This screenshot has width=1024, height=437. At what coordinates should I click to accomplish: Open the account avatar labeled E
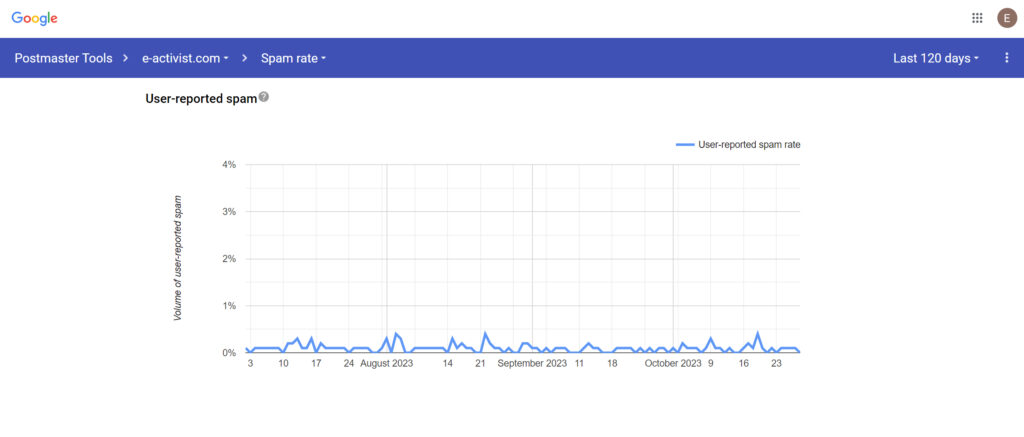pyautogui.click(x=1006, y=18)
